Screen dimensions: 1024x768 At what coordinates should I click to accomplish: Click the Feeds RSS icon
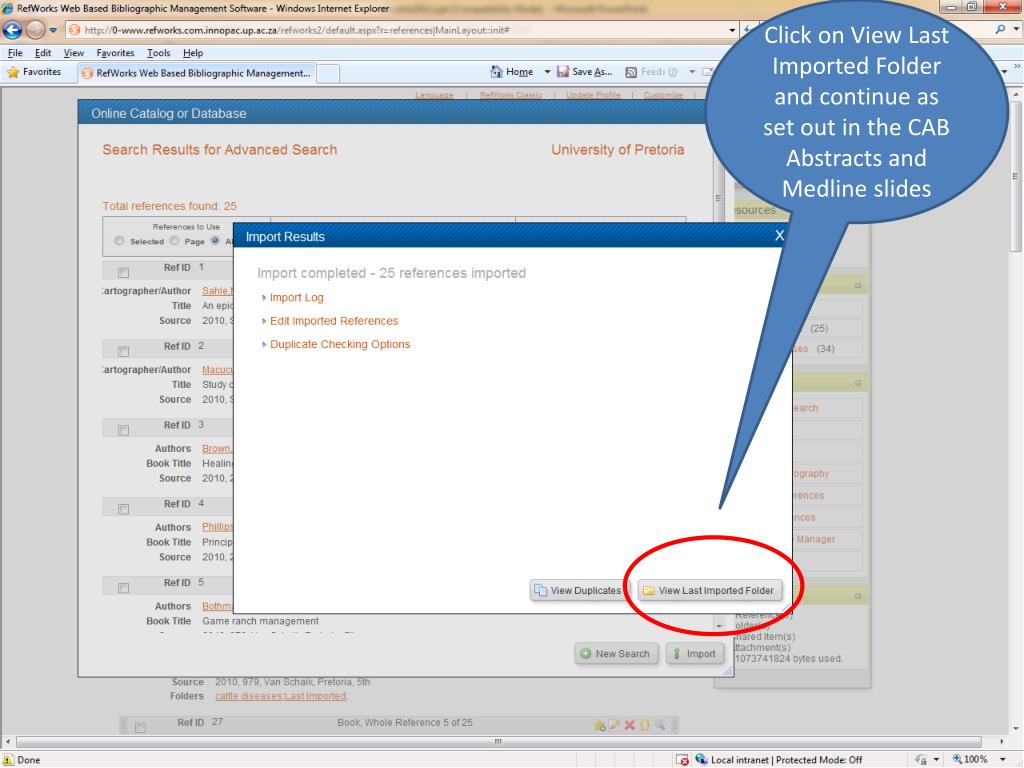[631, 72]
